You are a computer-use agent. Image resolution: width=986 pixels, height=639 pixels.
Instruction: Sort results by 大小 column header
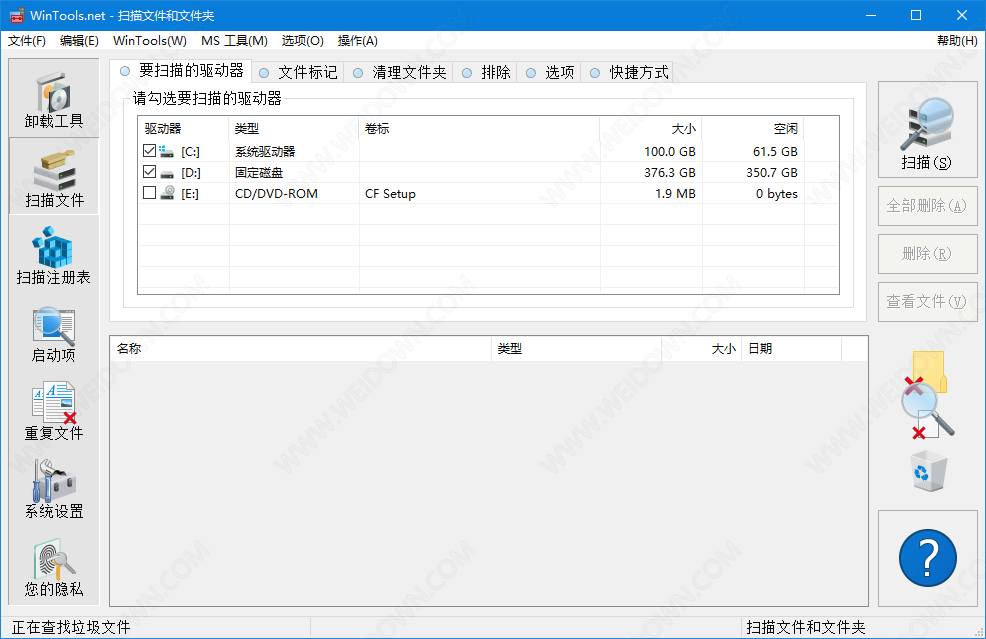click(x=701, y=348)
